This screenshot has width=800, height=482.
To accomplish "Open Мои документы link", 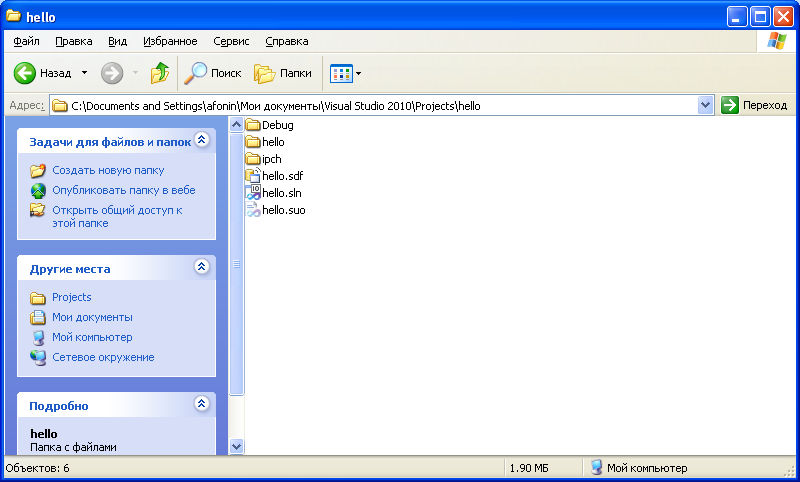I will pyautogui.click(x=92, y=317).
